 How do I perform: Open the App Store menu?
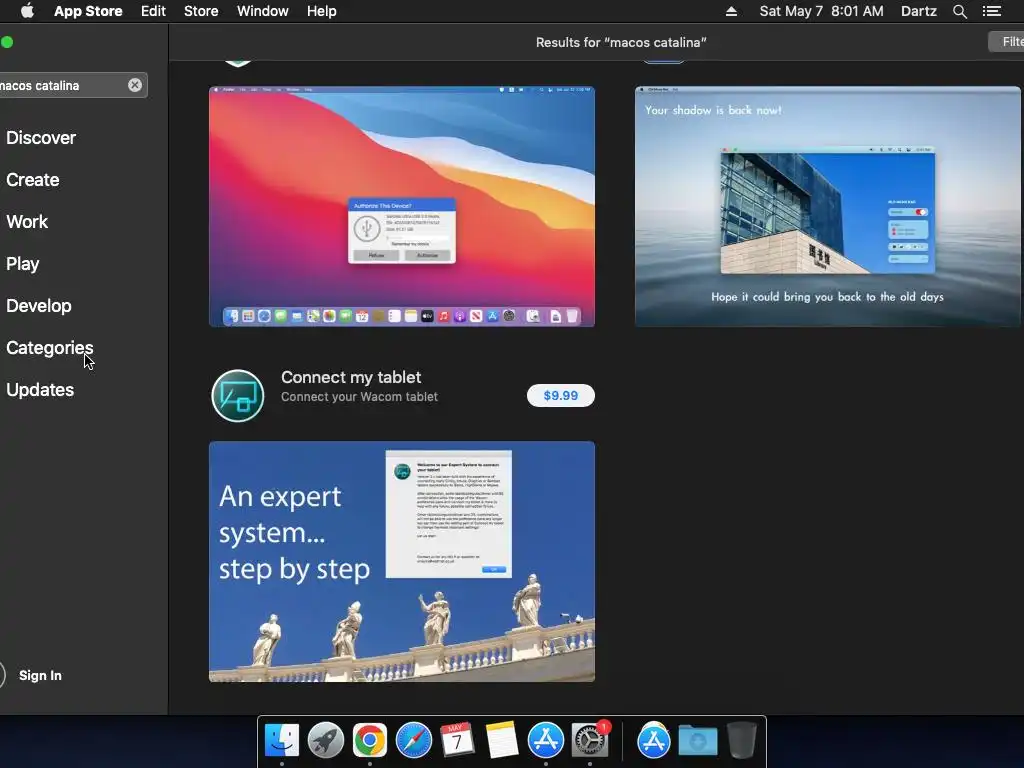(88, 11)
